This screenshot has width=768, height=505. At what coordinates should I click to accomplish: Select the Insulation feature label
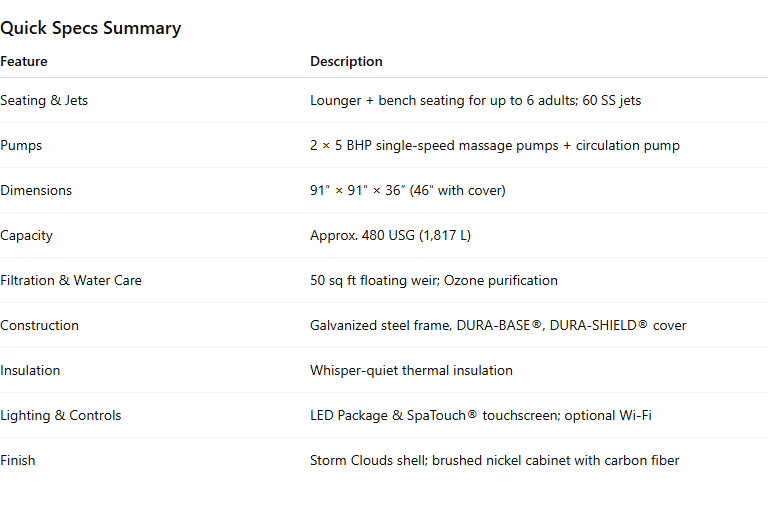coord(30,371)
